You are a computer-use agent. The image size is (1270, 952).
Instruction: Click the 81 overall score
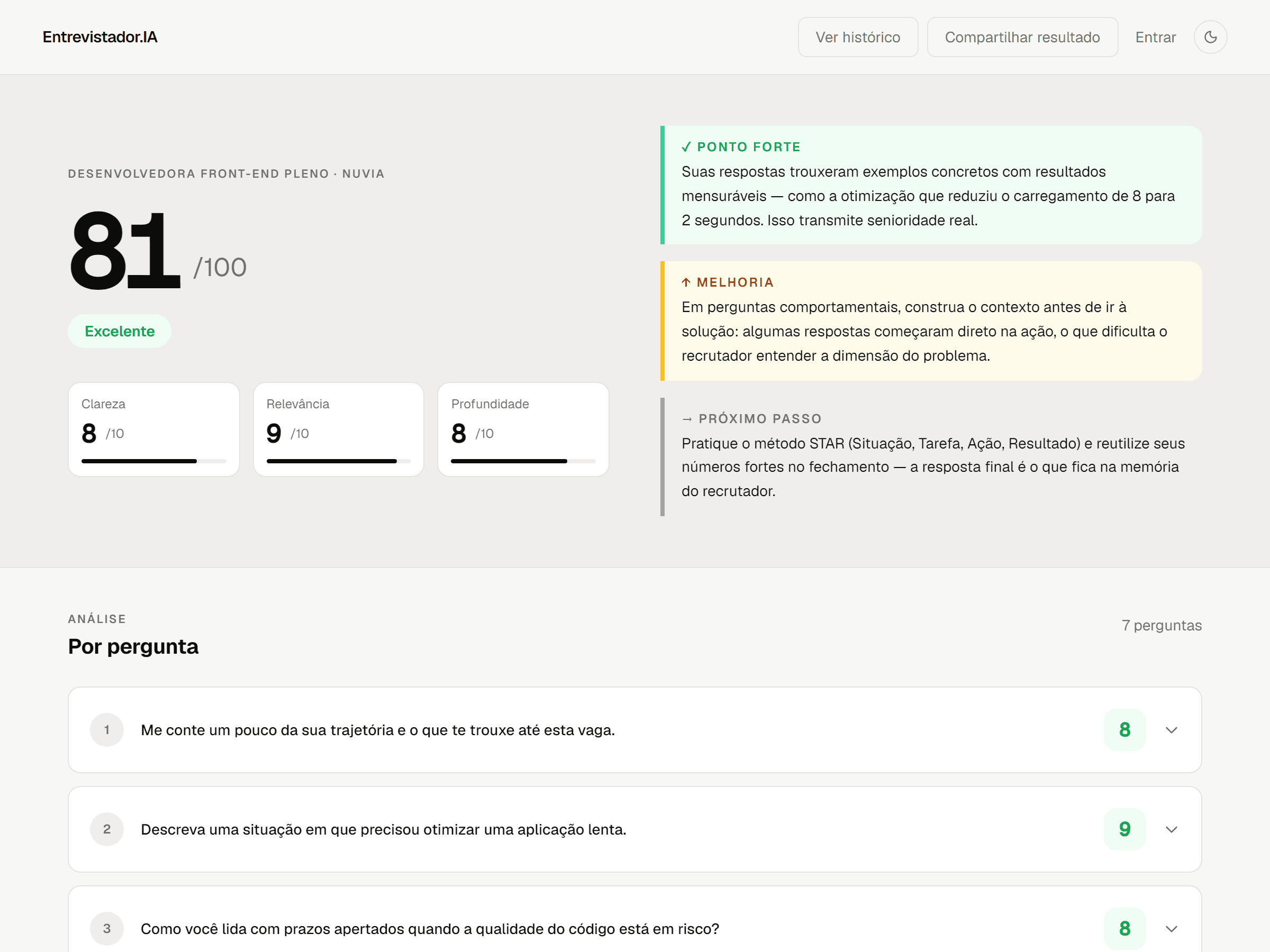(125, 250)
